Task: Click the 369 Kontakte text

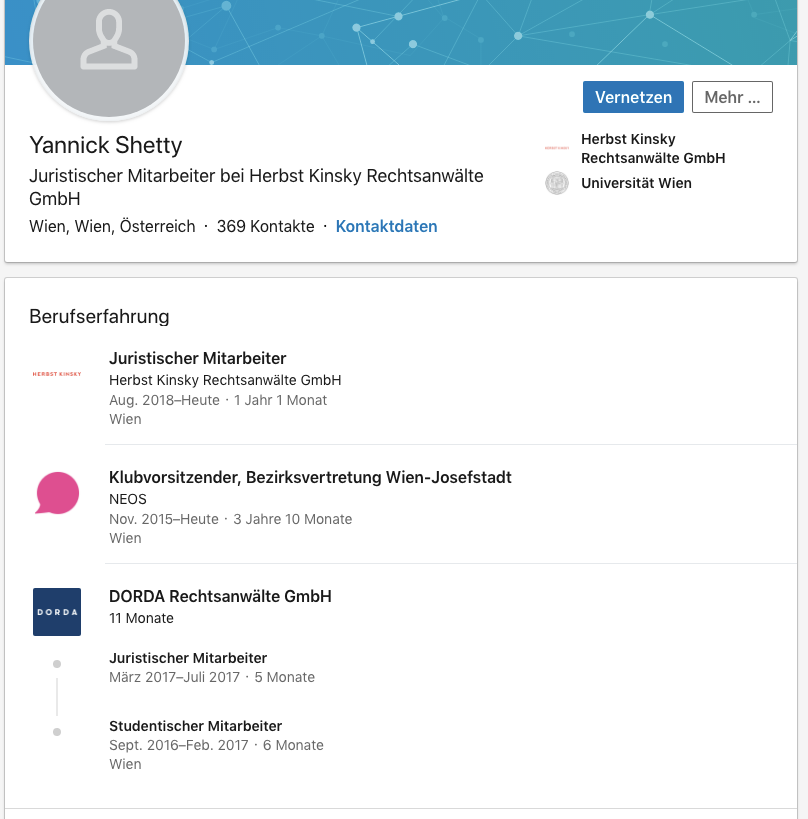Action: [265, 226]
